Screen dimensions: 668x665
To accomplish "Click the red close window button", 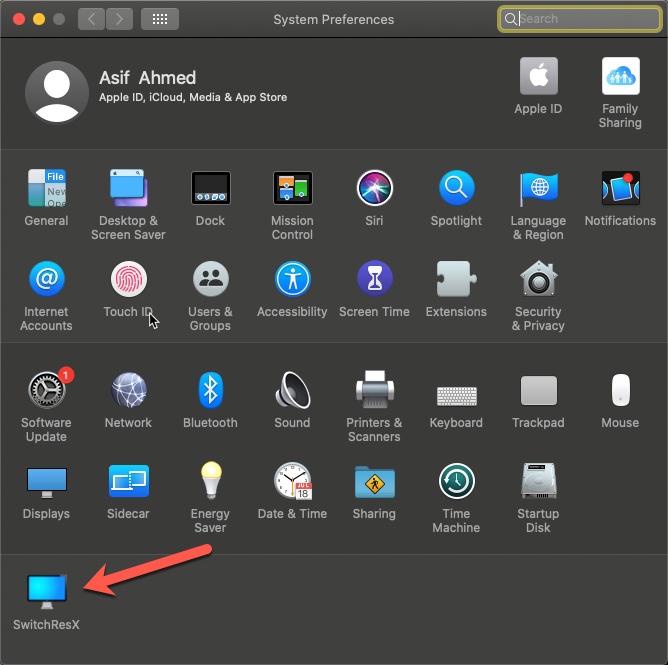I will (x=19, y=19).
